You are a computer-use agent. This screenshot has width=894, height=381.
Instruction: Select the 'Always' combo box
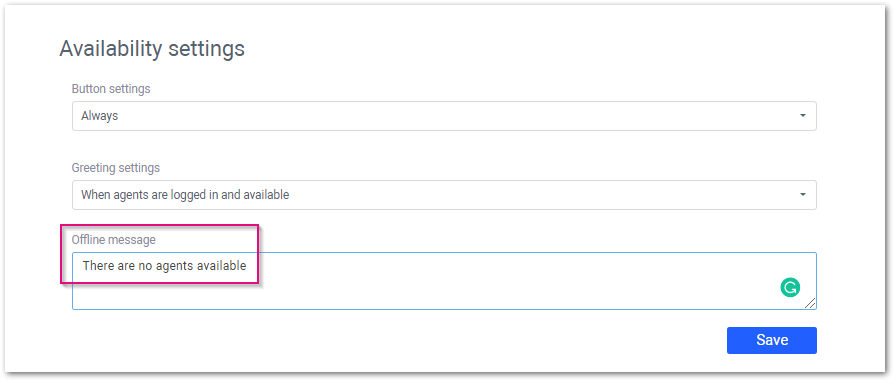point(444,116)
